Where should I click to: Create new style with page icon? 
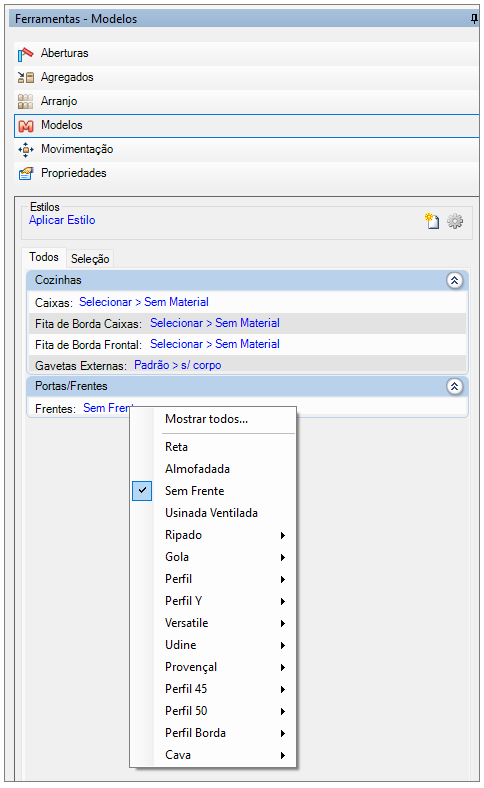tap(432, 221)
